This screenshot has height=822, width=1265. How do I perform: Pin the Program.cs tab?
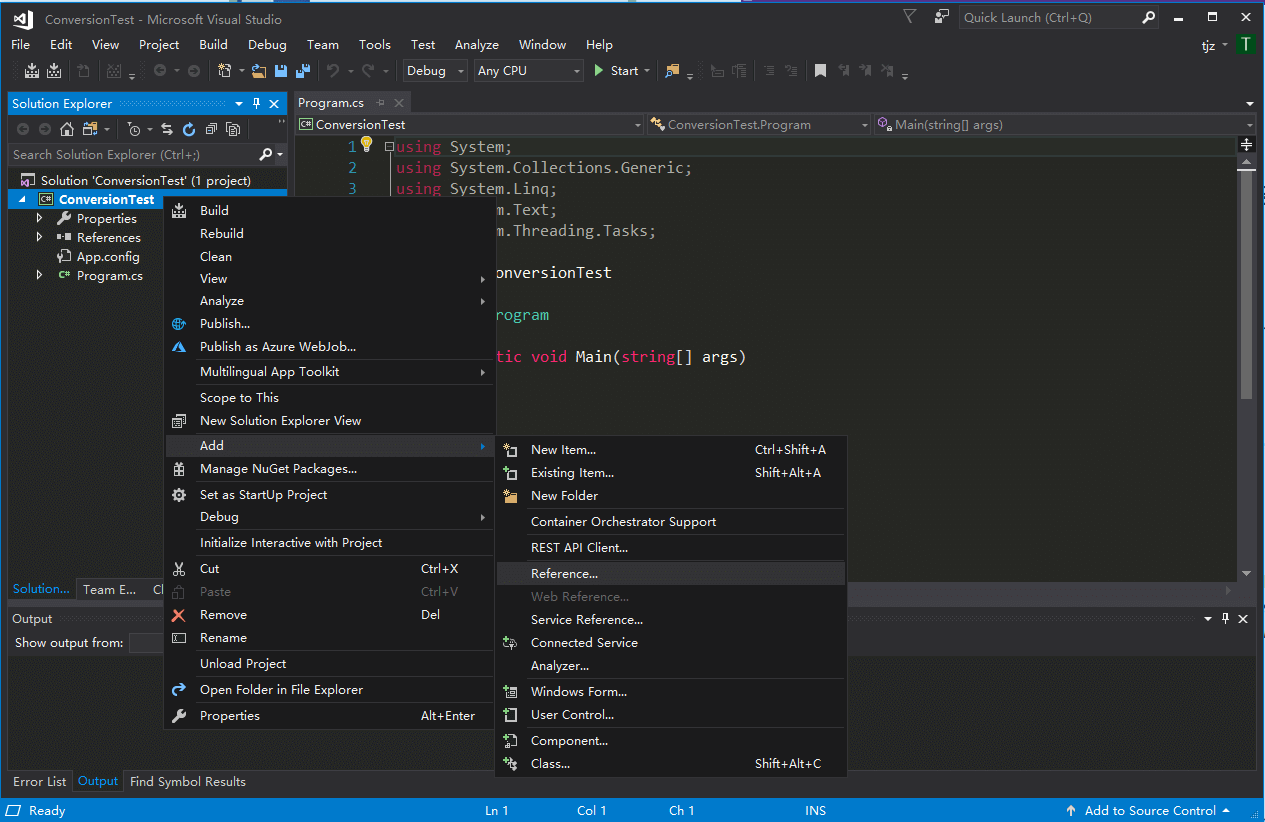point(381,103)
